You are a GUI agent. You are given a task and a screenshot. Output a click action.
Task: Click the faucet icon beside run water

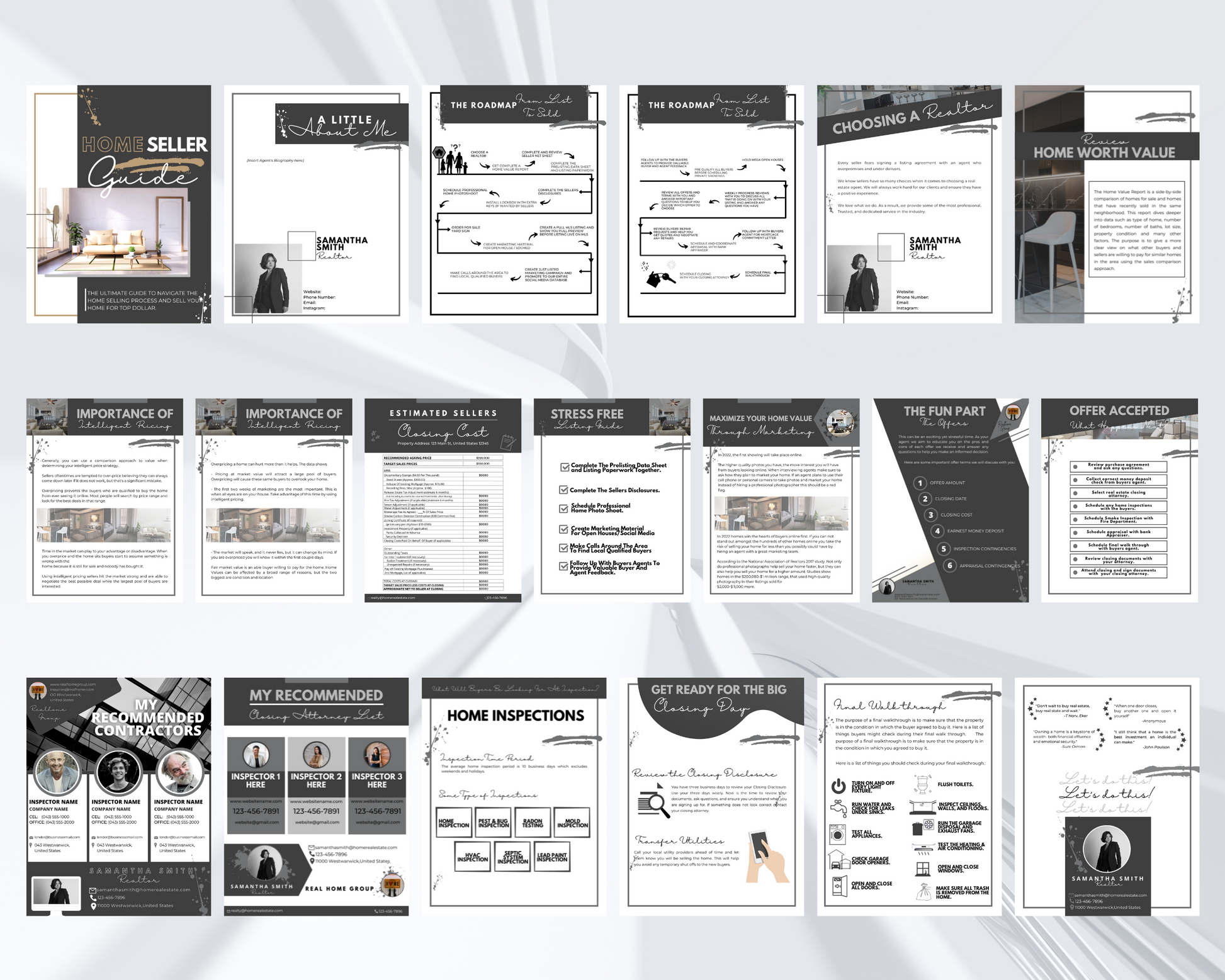click(x=838, y=808)
